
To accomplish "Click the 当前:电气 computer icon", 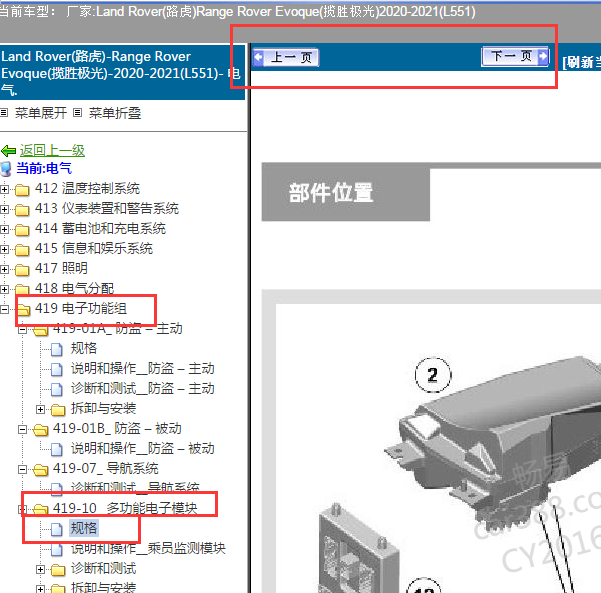I will (x=6, y=169).
